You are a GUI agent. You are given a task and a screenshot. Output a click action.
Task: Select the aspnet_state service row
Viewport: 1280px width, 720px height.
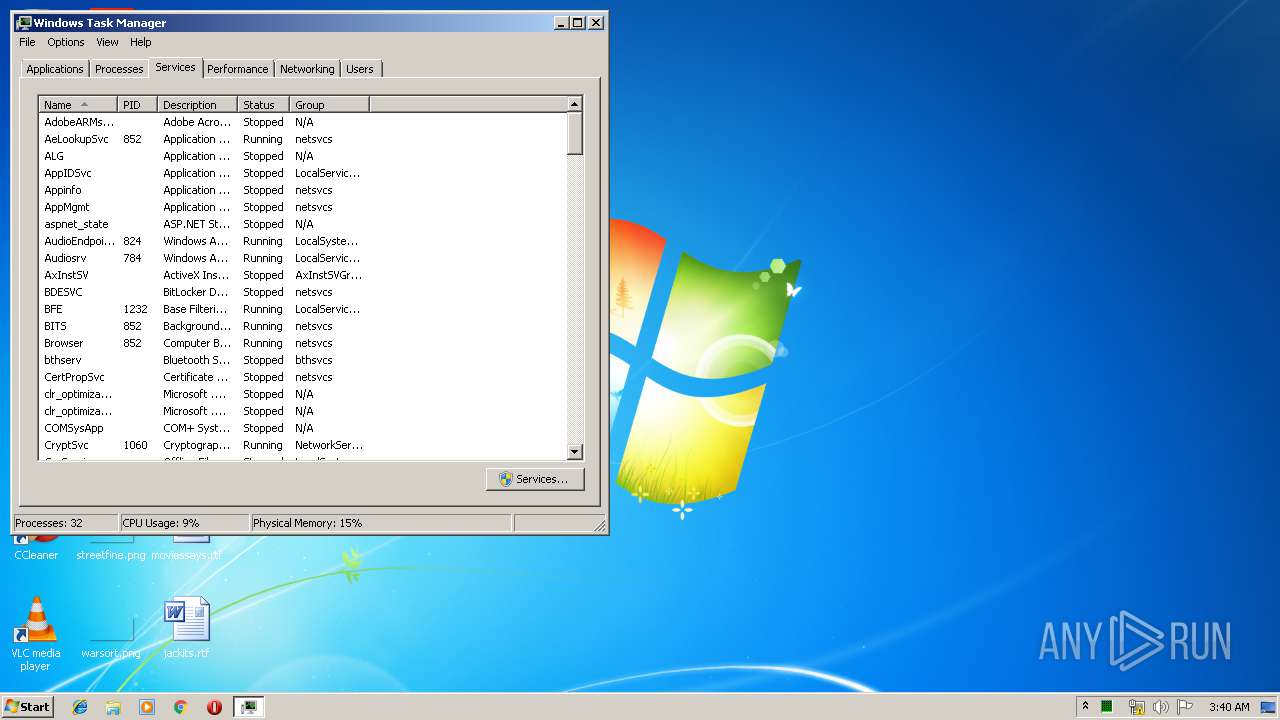click(x=302, y=224)
